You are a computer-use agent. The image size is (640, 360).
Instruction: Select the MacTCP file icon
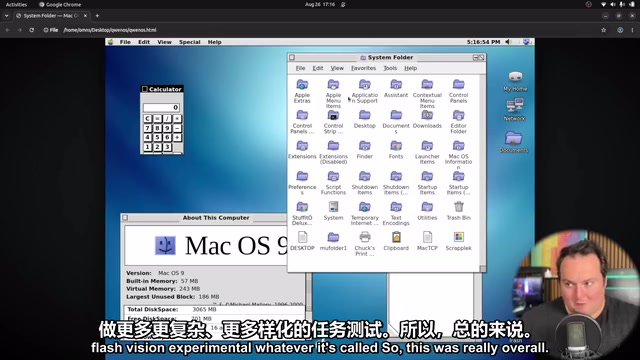pos(427,238)
